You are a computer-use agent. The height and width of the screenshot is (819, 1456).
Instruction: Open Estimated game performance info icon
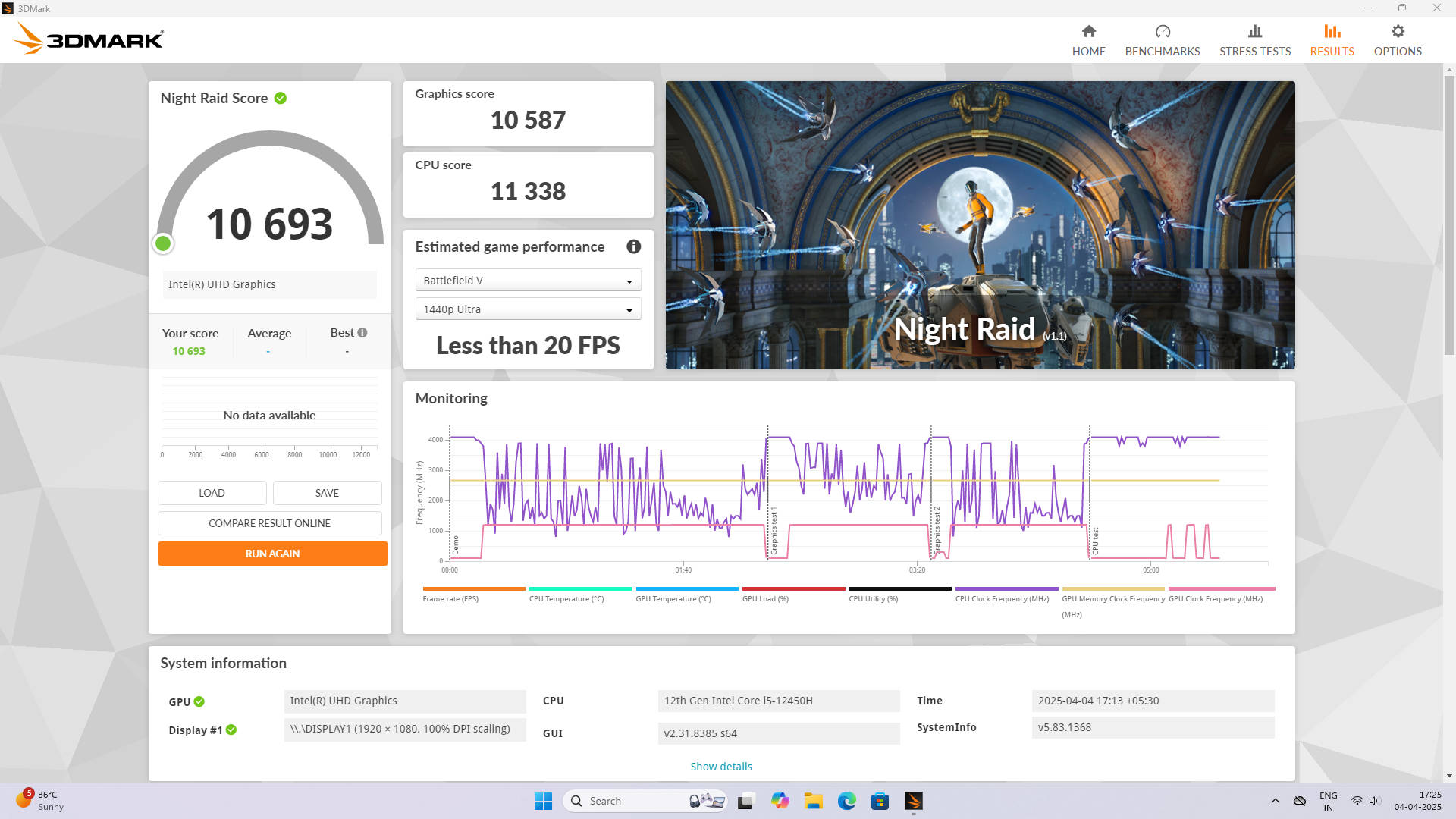coord(633,247)
